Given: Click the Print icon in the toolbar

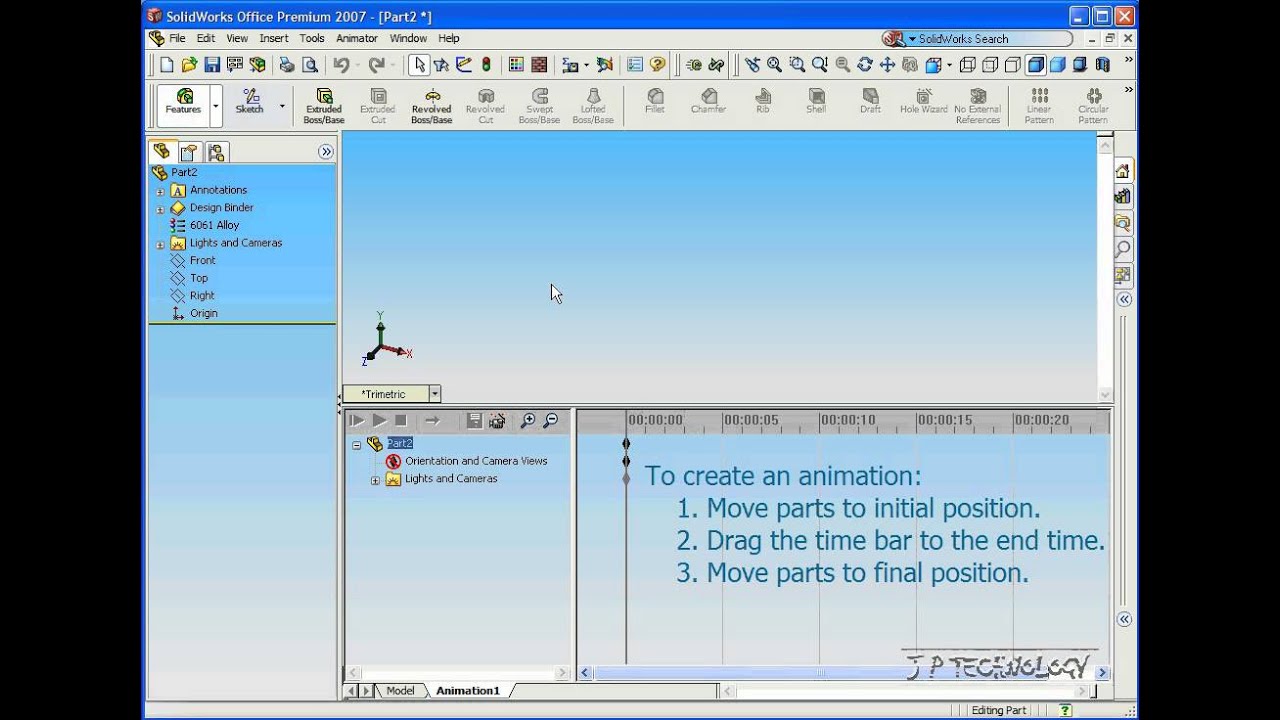Looking at the screenshot, I should coord(287,65).
